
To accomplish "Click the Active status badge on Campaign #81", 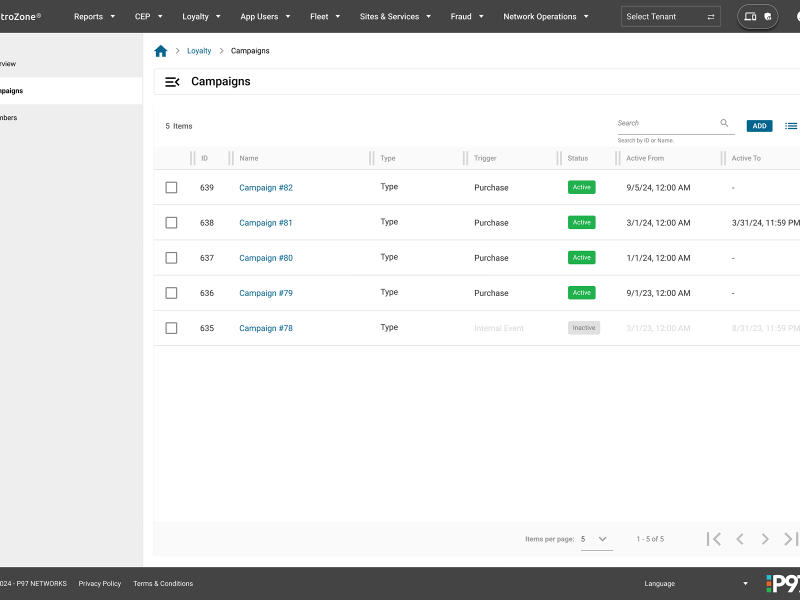I will pyautogui.click(x=581, y=222).
